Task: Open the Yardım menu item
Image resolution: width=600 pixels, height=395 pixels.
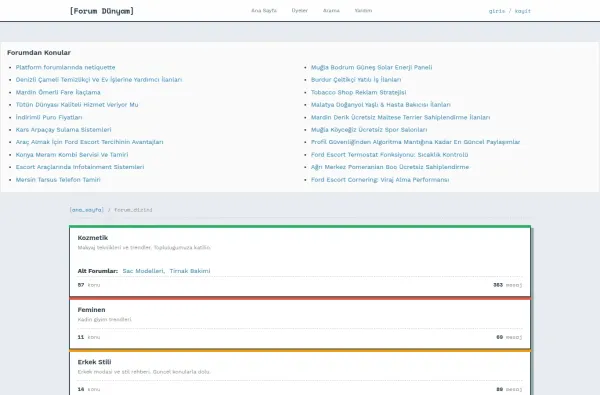Action: click(363, 11)
